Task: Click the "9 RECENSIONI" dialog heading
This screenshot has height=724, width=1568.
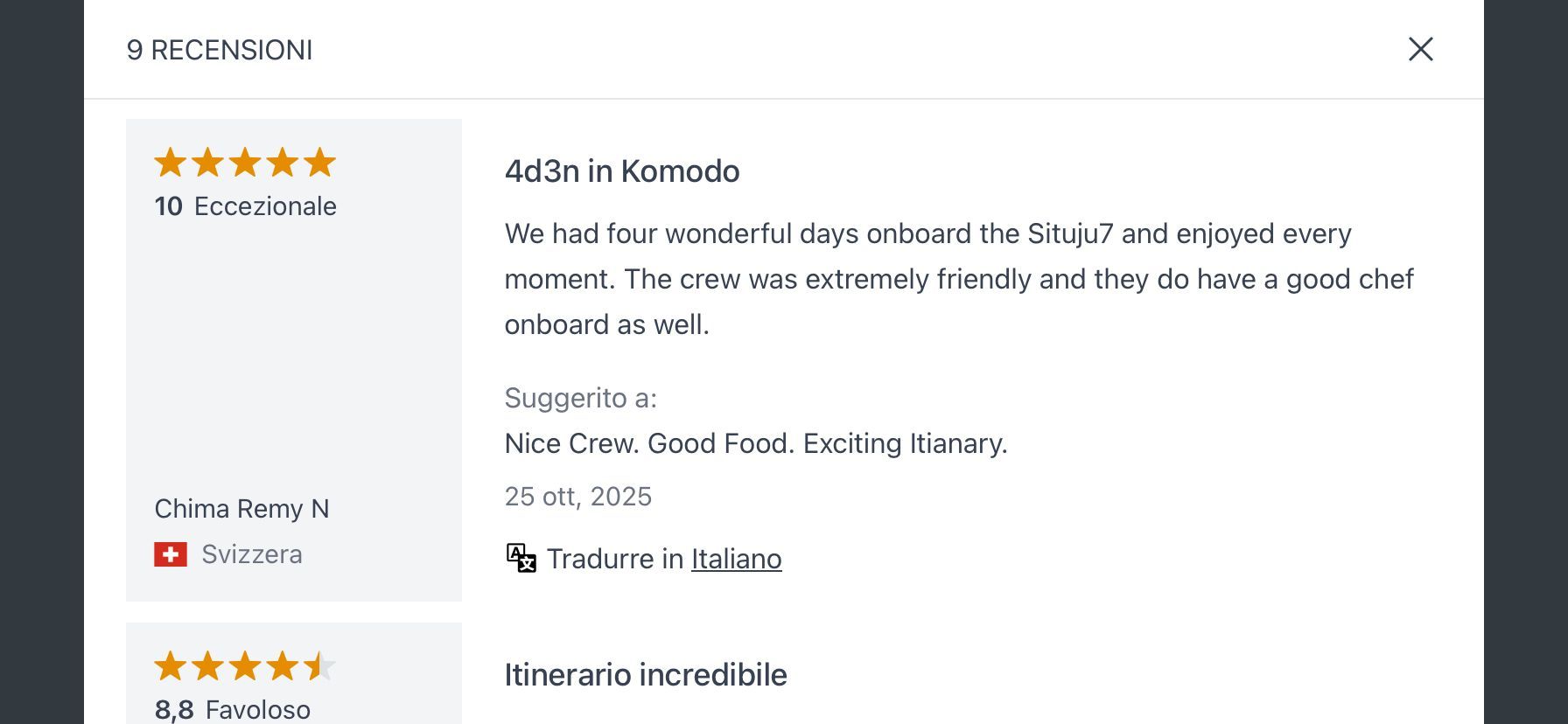Action: pyautogui.click(x=220, y=50)
